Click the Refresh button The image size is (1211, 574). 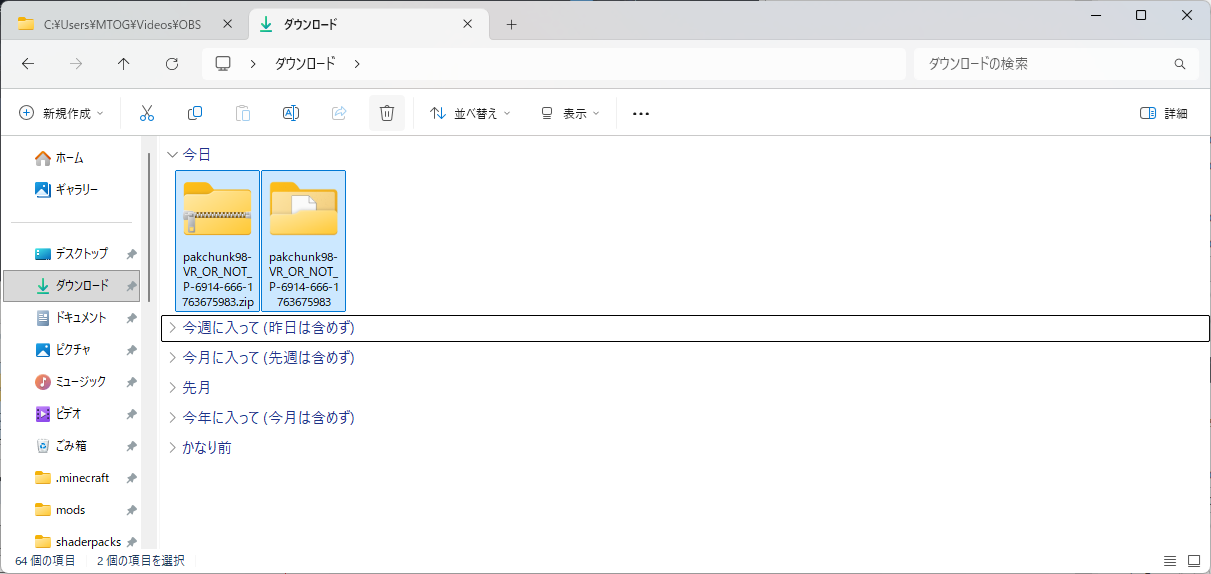pyautogui.click(x=171, y=63)
